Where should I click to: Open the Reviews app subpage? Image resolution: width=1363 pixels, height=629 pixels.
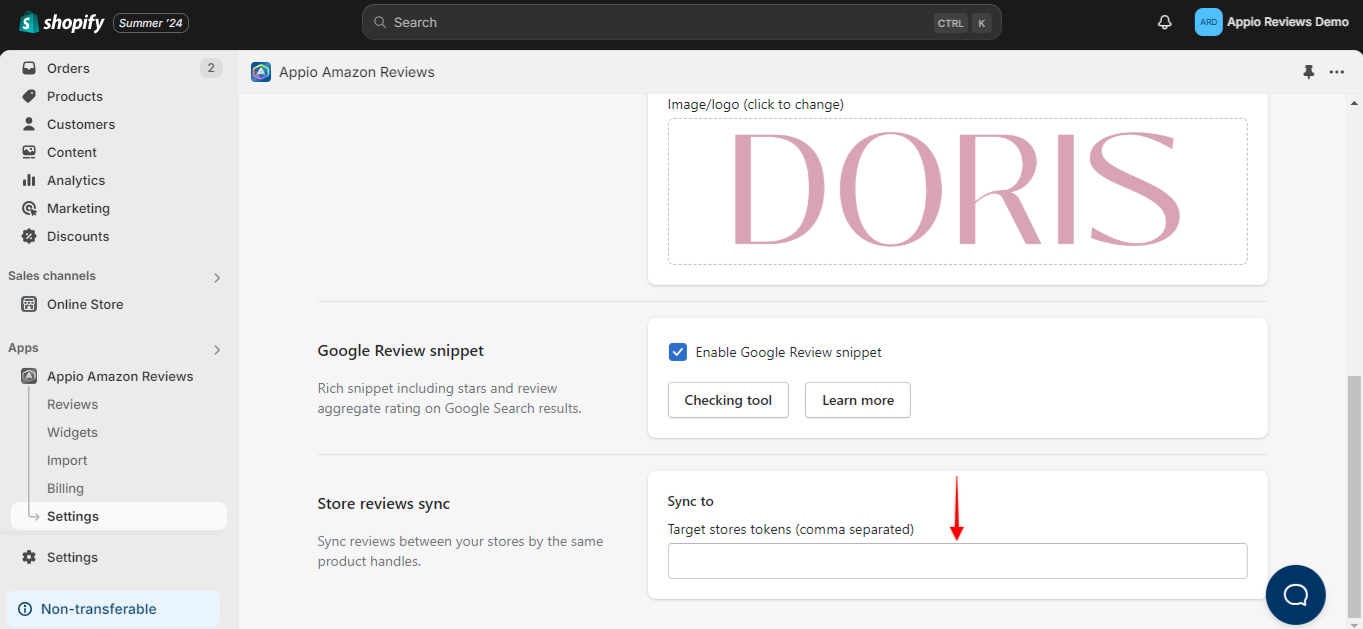click(x=72, y=404)
